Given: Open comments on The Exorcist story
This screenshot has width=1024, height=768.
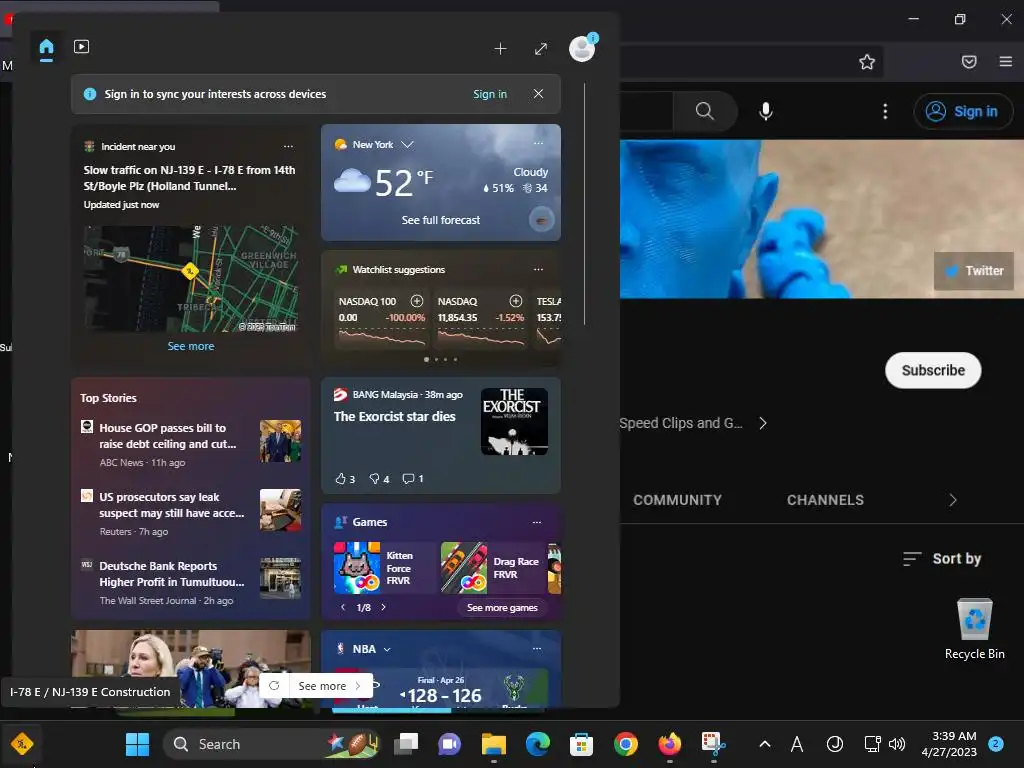Looking at the screenshot, I should pos(413,479).
